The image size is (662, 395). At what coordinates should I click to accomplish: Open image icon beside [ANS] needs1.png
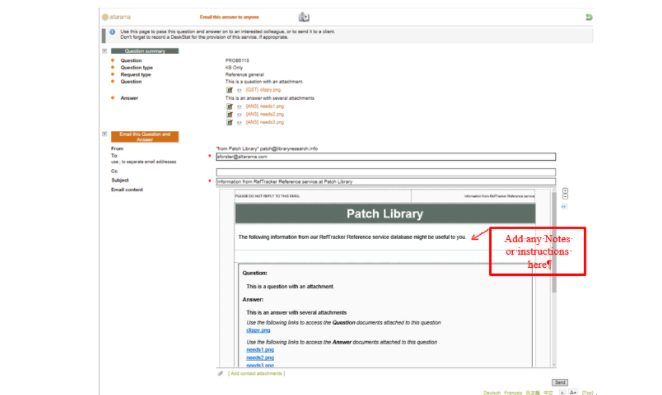coord(229,106)
